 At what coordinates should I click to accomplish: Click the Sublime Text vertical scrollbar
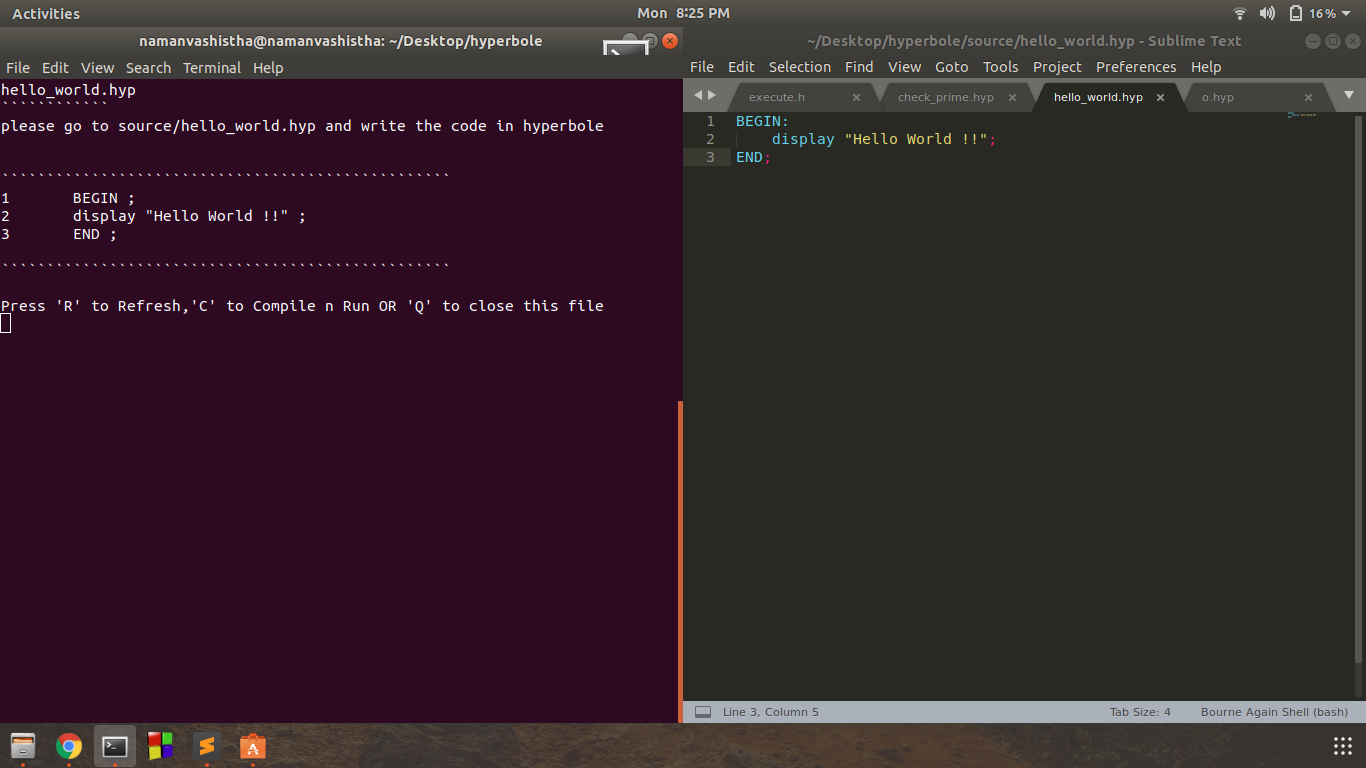[x=1358, y=388]
